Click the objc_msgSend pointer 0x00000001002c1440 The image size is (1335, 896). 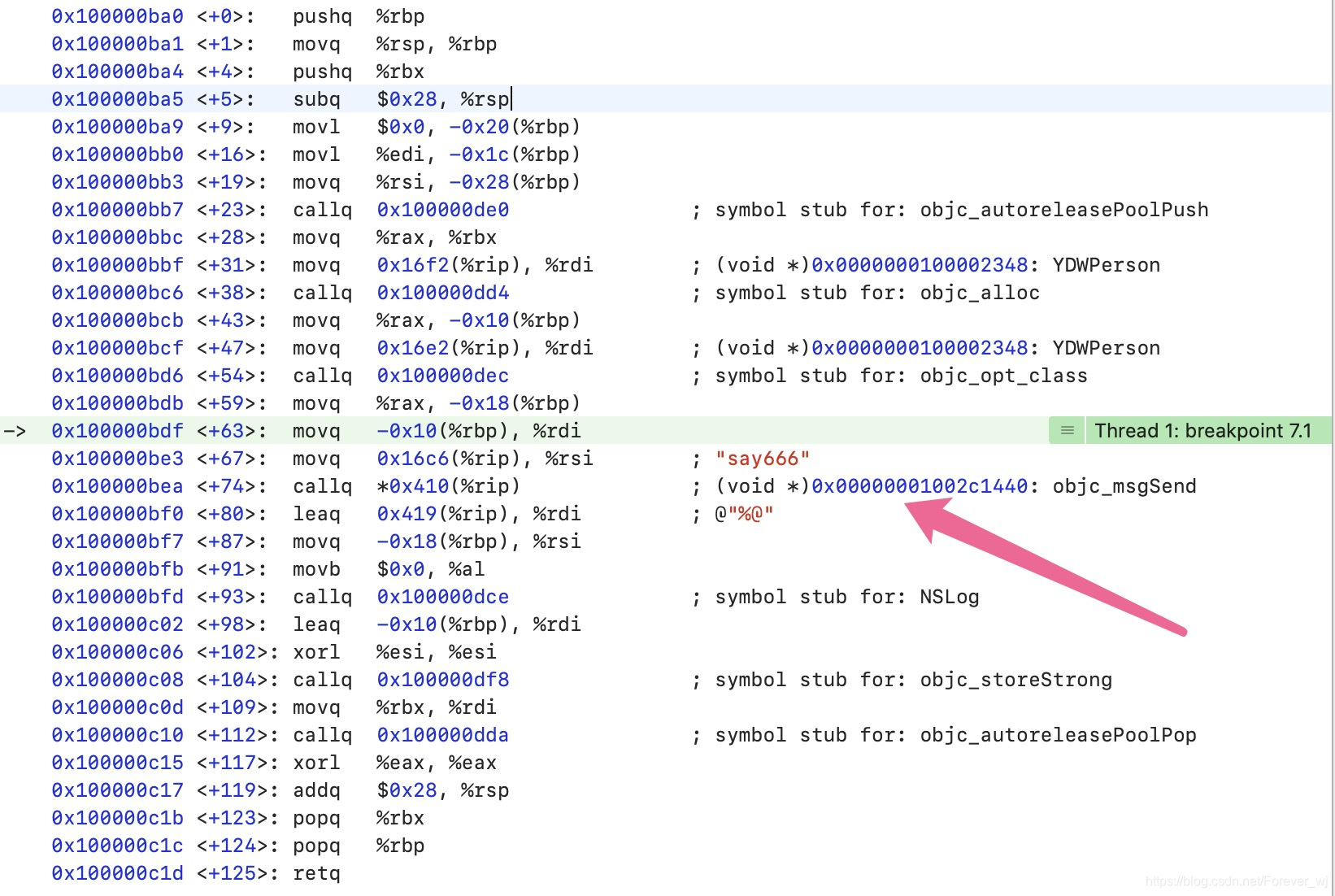pos(920,486)
